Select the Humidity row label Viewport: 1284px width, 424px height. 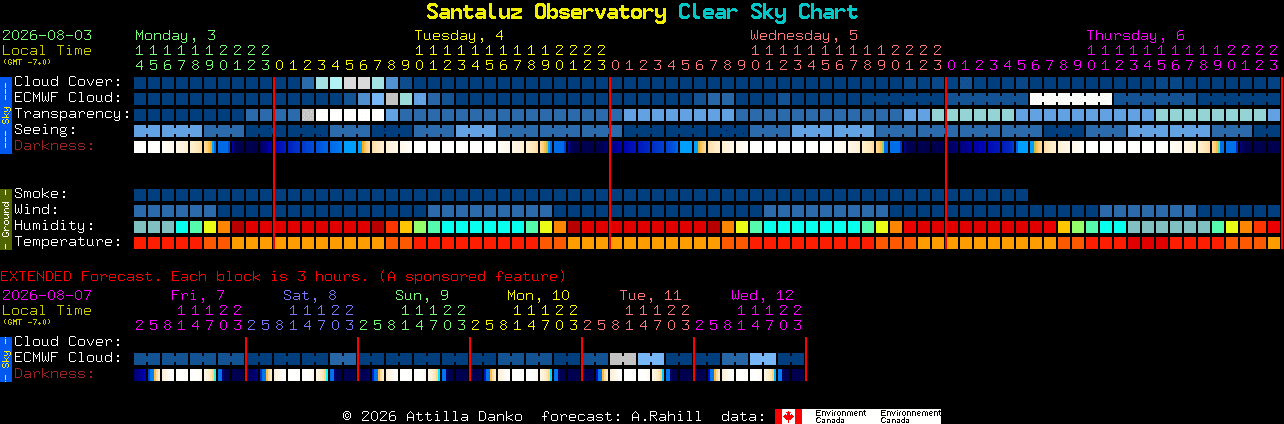tap(54, 226)
